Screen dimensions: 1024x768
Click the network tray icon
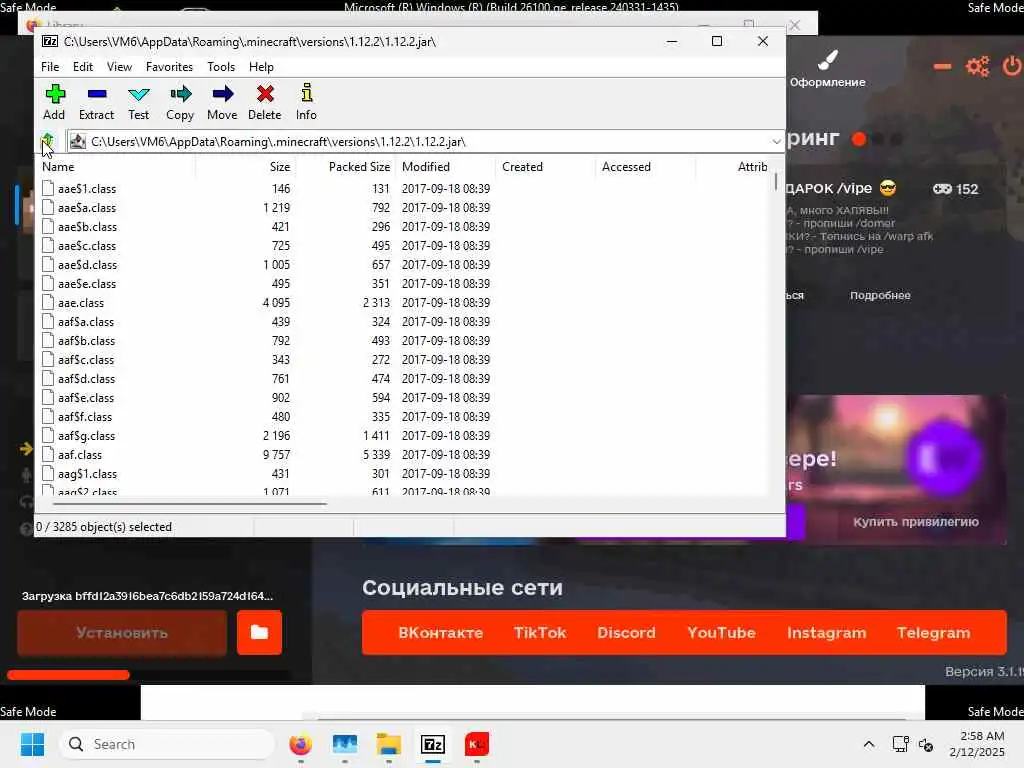(x=901, y=744)
